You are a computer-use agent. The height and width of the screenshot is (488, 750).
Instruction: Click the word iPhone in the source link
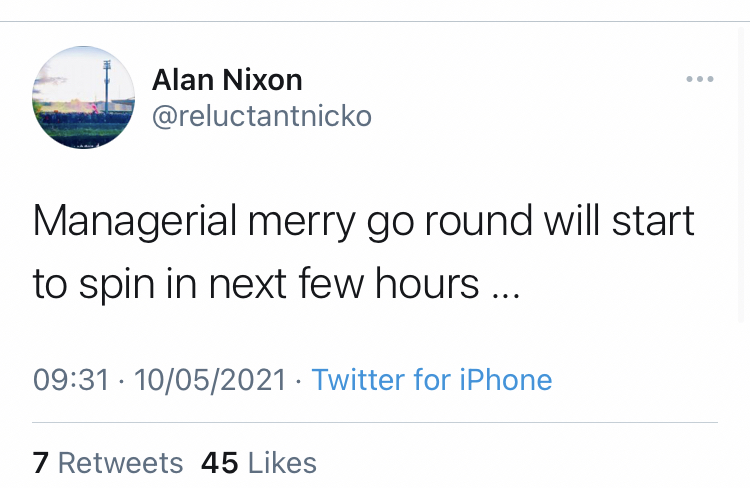click(506, 380)
